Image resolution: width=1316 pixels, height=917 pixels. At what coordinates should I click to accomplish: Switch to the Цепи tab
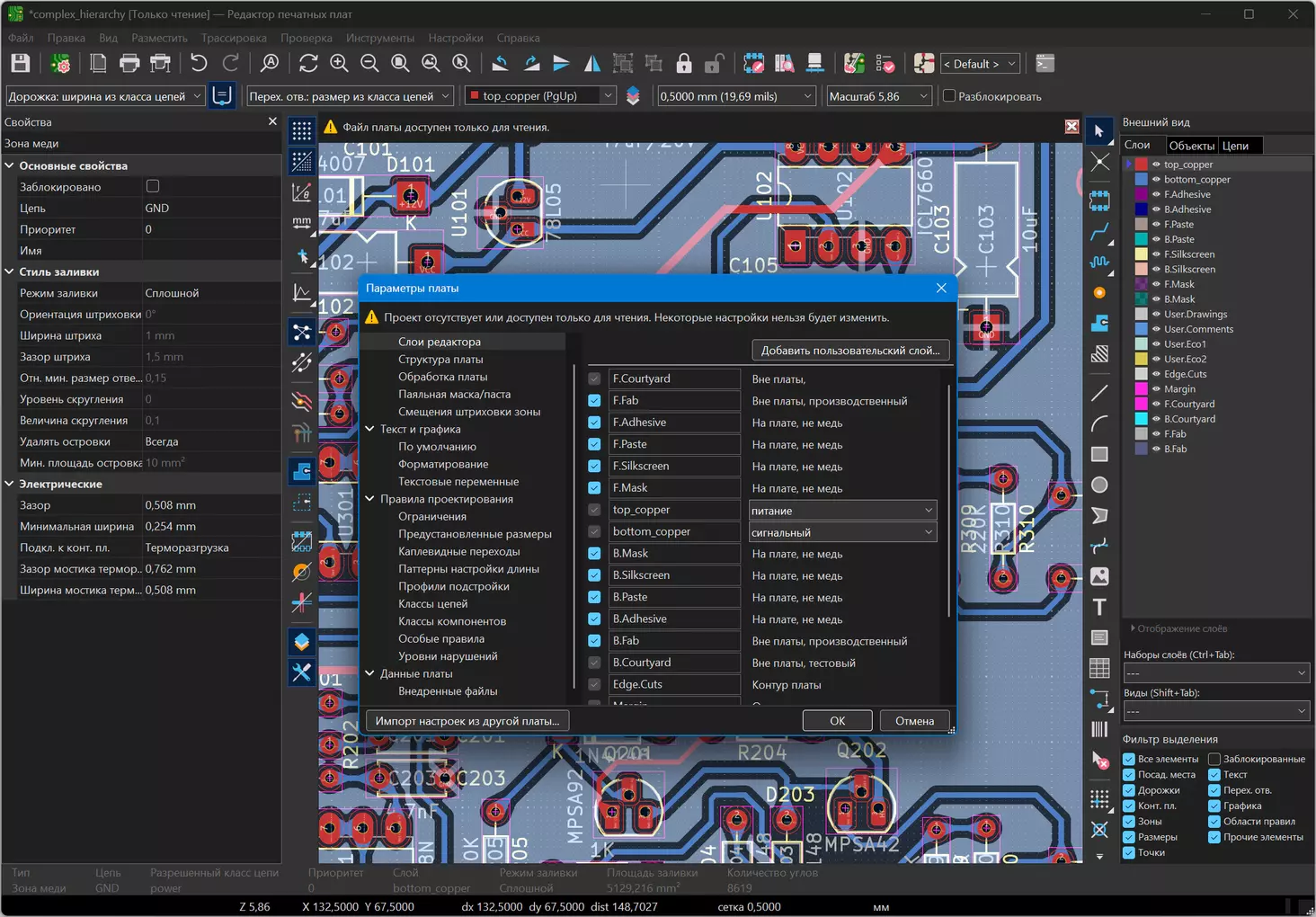(1235, 146)
